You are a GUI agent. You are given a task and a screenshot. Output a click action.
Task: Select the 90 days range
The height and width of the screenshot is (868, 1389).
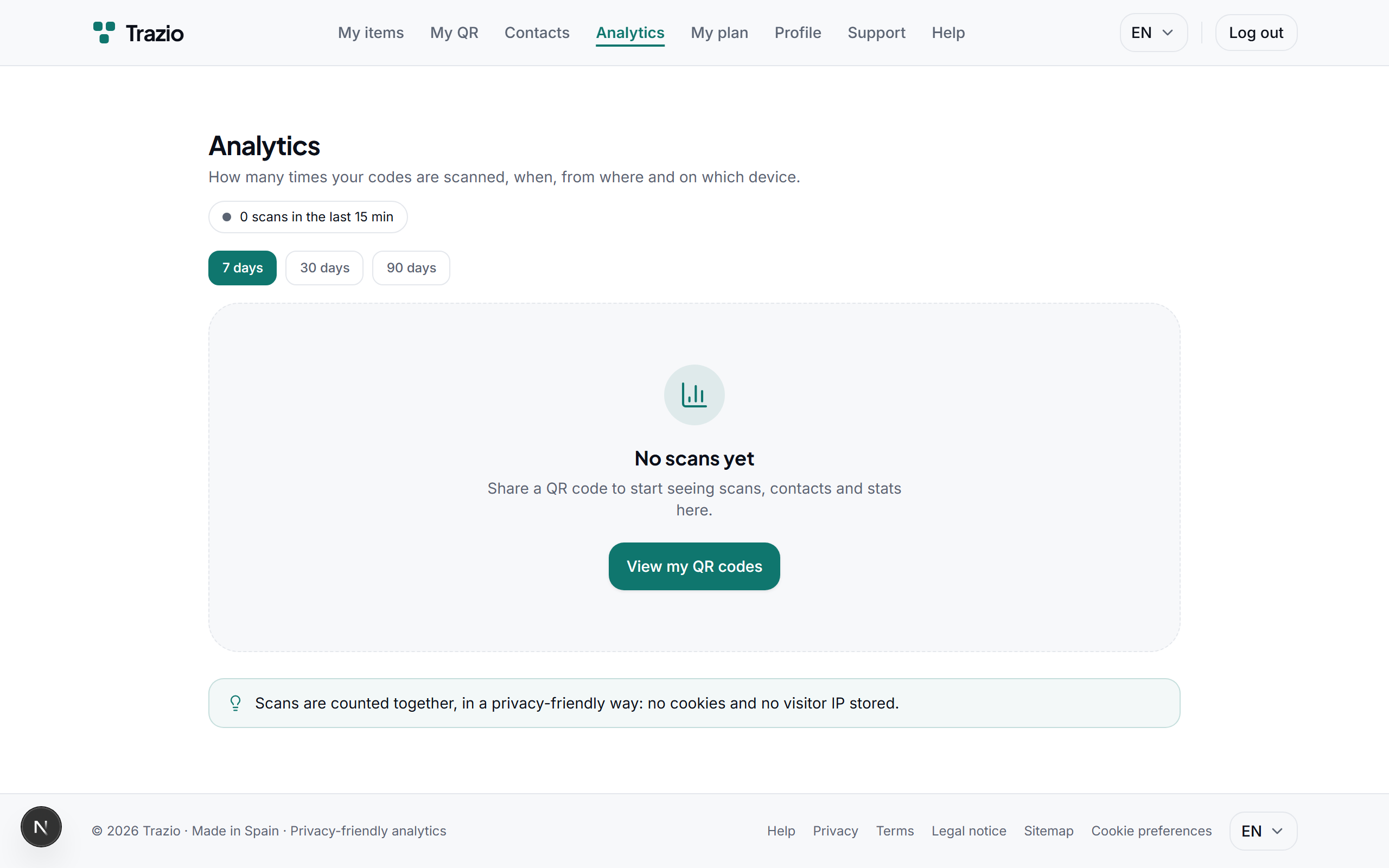coord(411,267)
